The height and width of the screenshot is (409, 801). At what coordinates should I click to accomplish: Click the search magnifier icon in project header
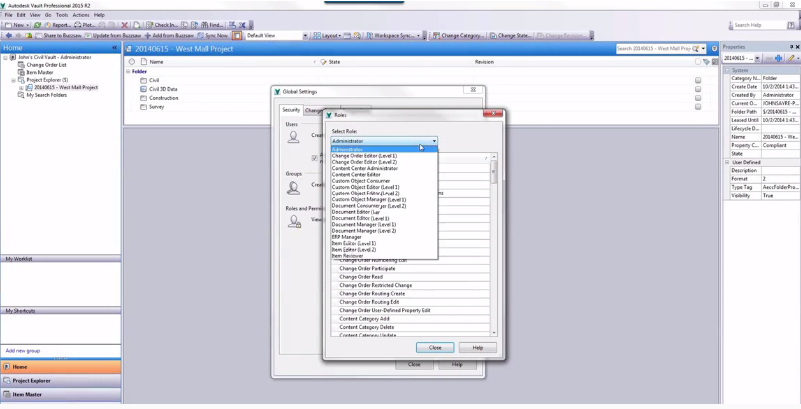(696, 49)
